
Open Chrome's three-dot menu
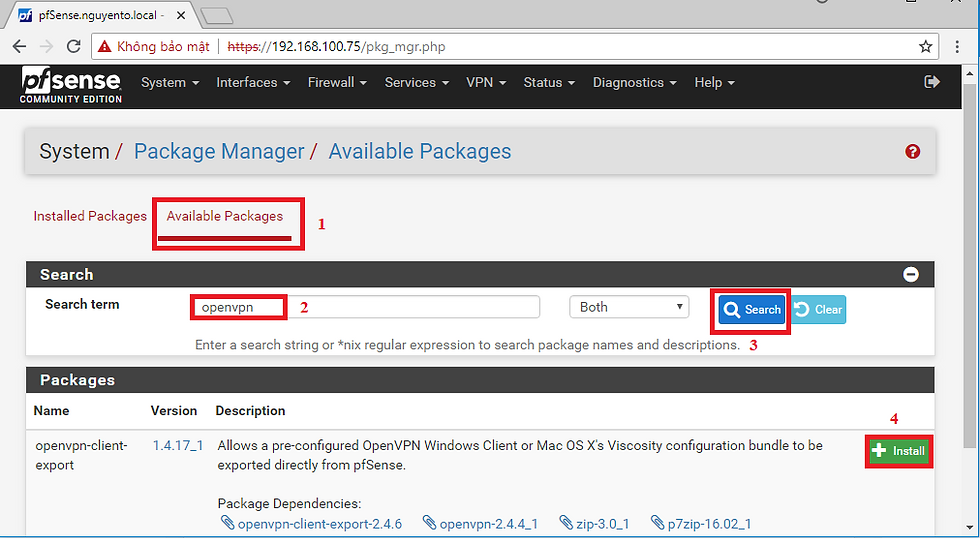point(957,46)
